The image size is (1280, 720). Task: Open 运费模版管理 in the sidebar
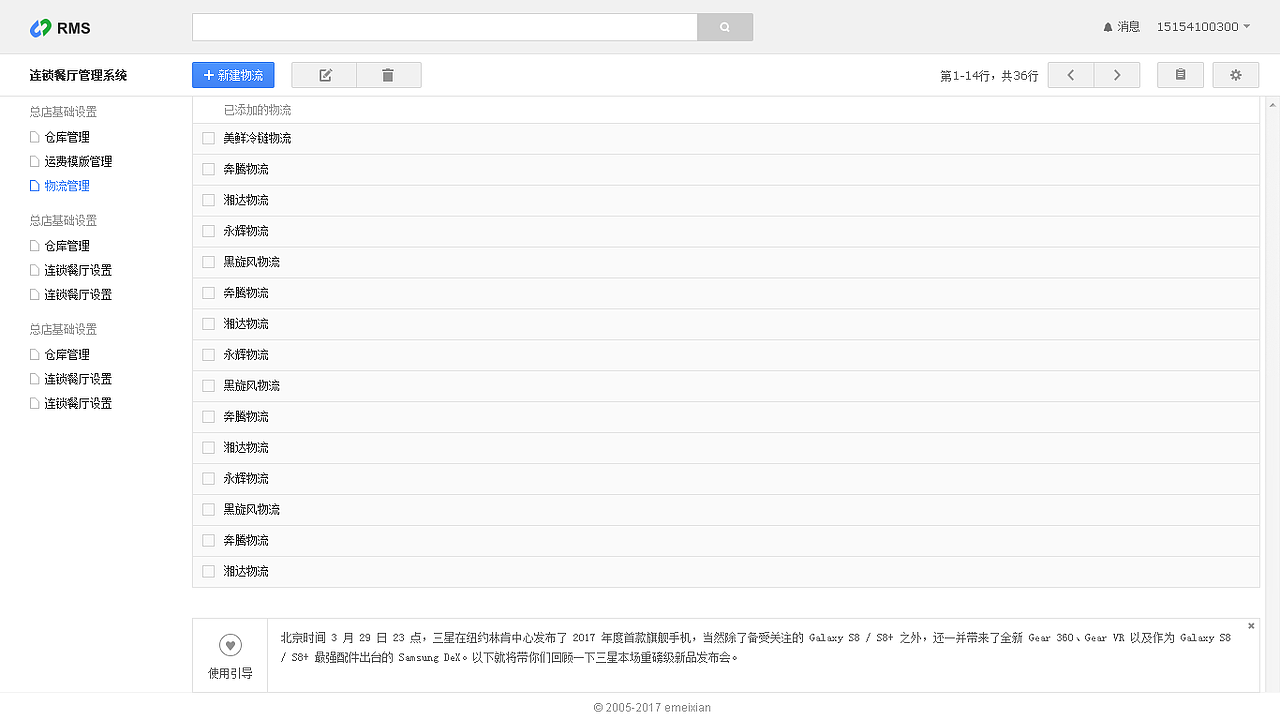tap(78, 161)
